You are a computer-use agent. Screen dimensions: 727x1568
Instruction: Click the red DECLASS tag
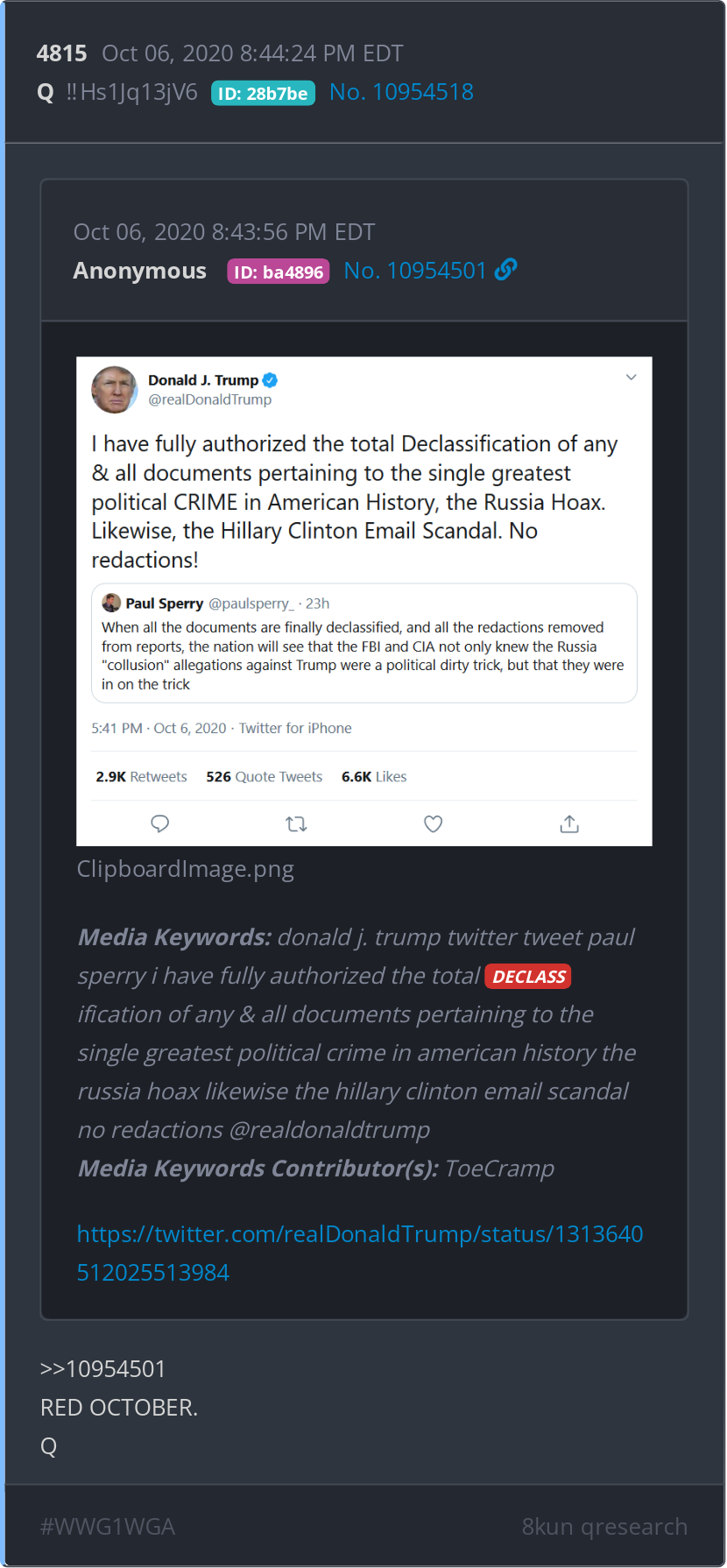pos(528,977)
